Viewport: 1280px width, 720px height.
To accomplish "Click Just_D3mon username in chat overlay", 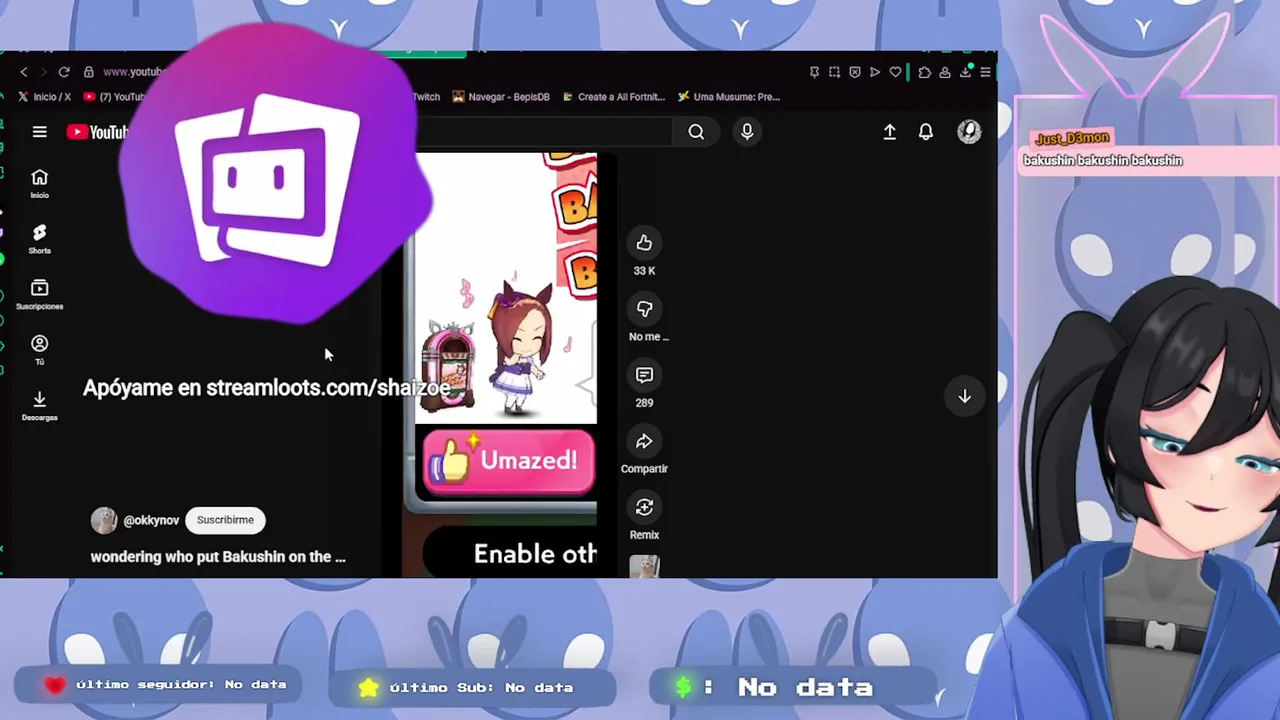I will (1071, 138).
